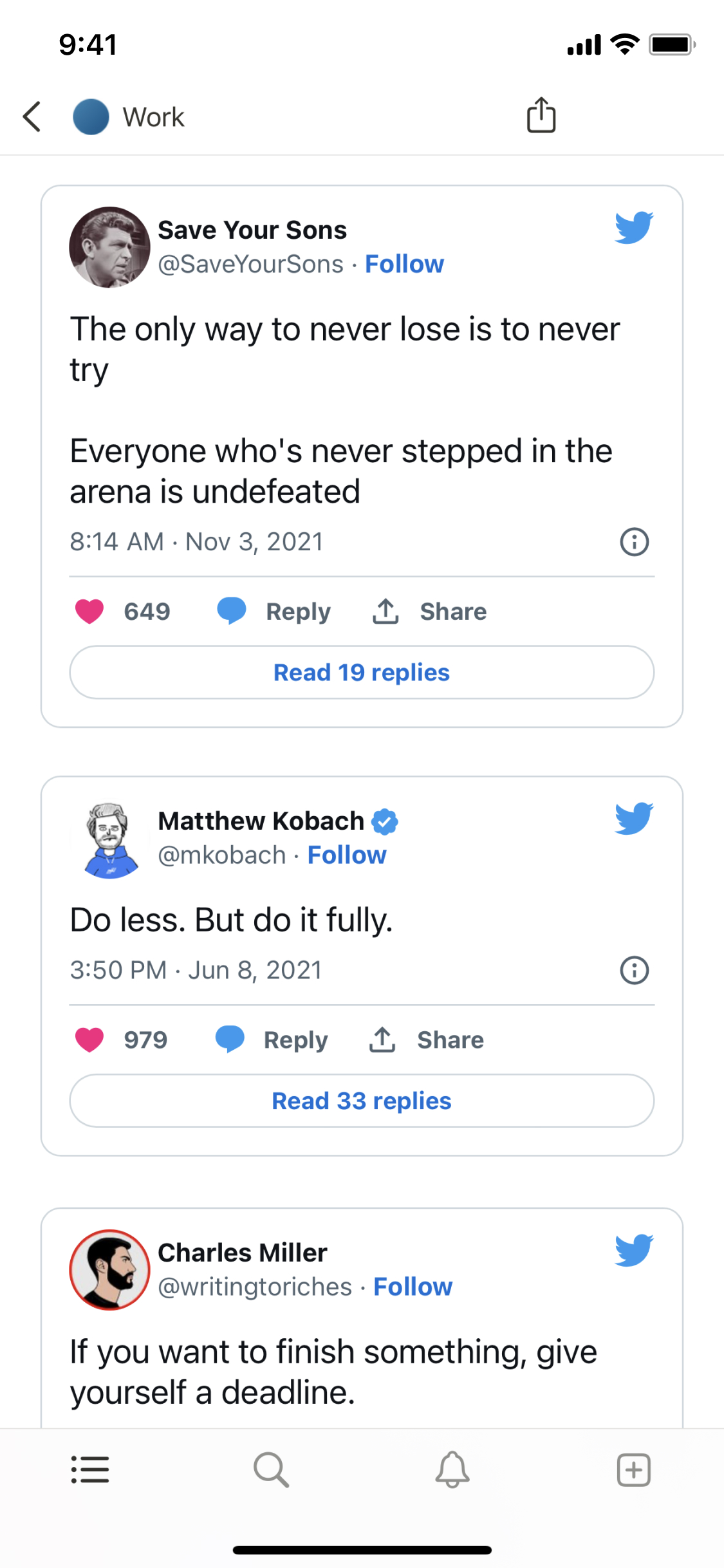
Task: Follow @writingtoriches account
Action: (413, 1287)
